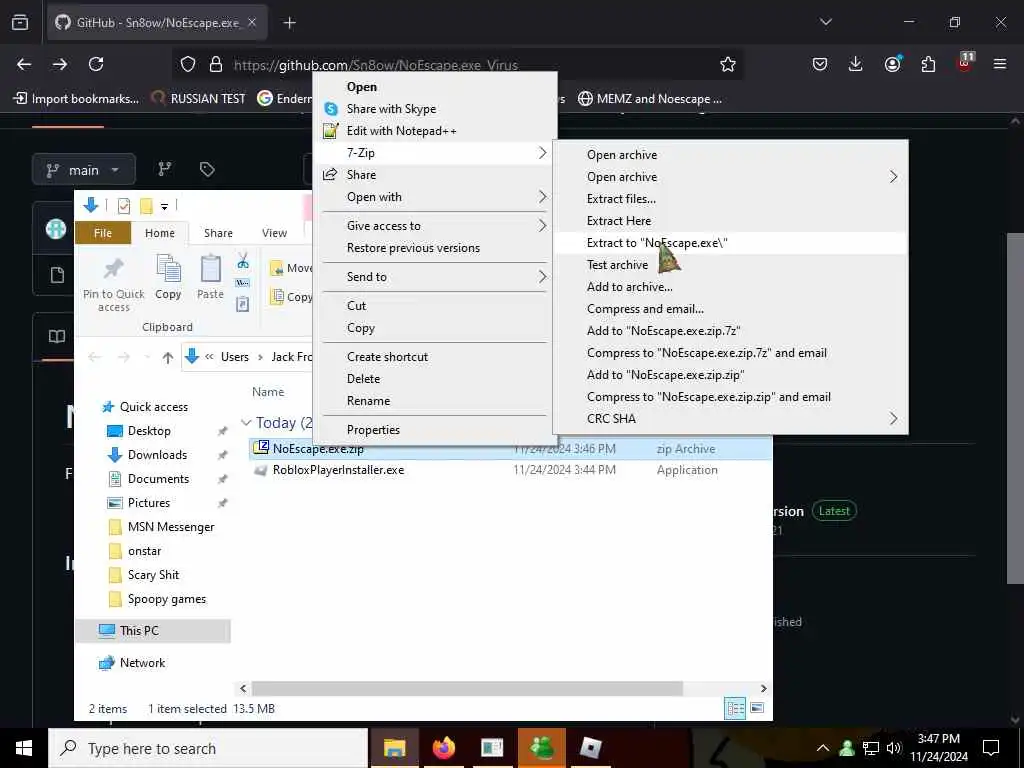Open the Firefox downloads panel

855,64
